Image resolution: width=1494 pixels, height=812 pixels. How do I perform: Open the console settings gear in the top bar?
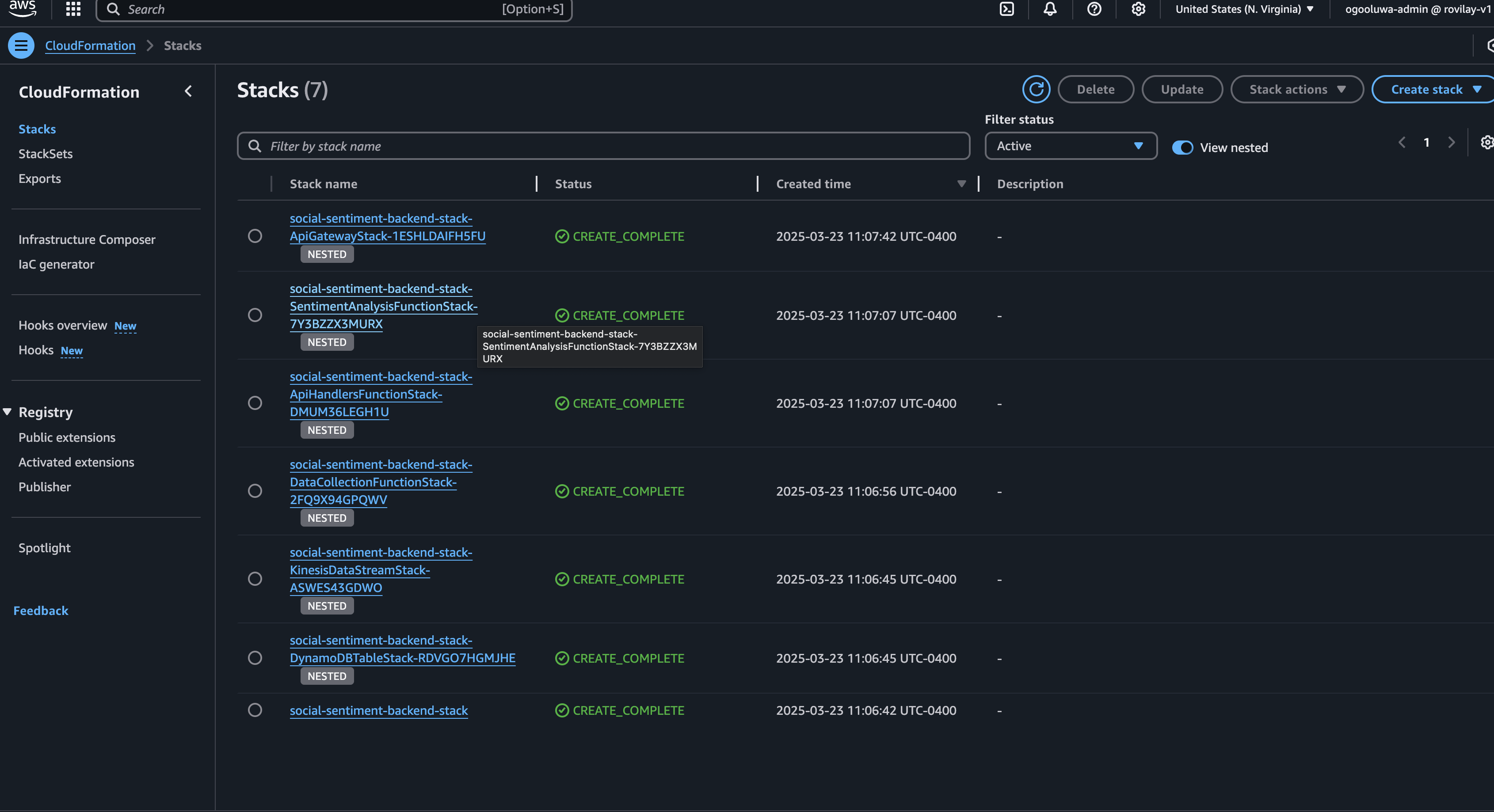click(1138, 9)
